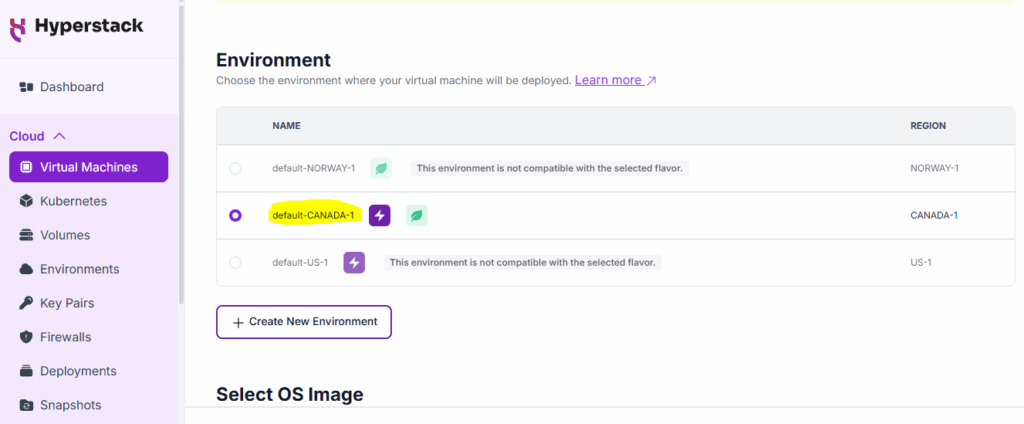
Task: Collapse the Cloud section chevron
Action: (x=59, y=136)
